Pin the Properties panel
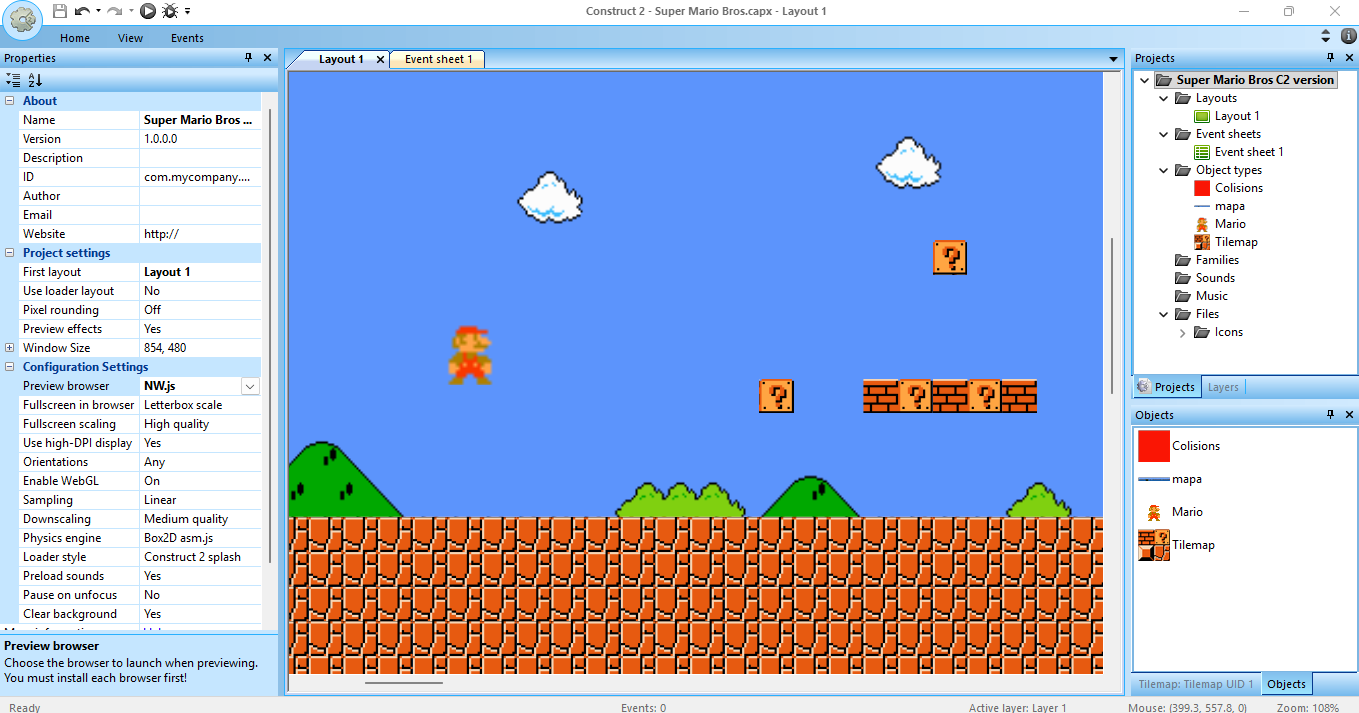 point(249,58)
